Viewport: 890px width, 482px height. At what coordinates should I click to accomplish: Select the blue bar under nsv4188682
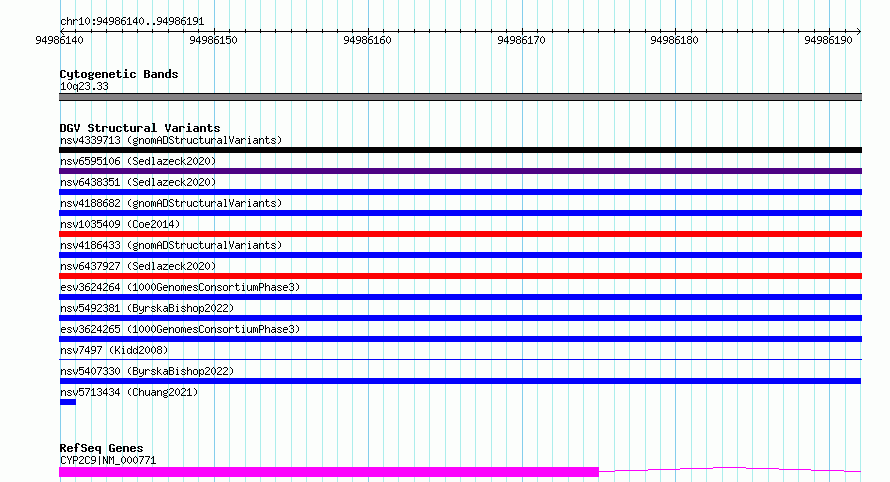click(x=460, y=213)
